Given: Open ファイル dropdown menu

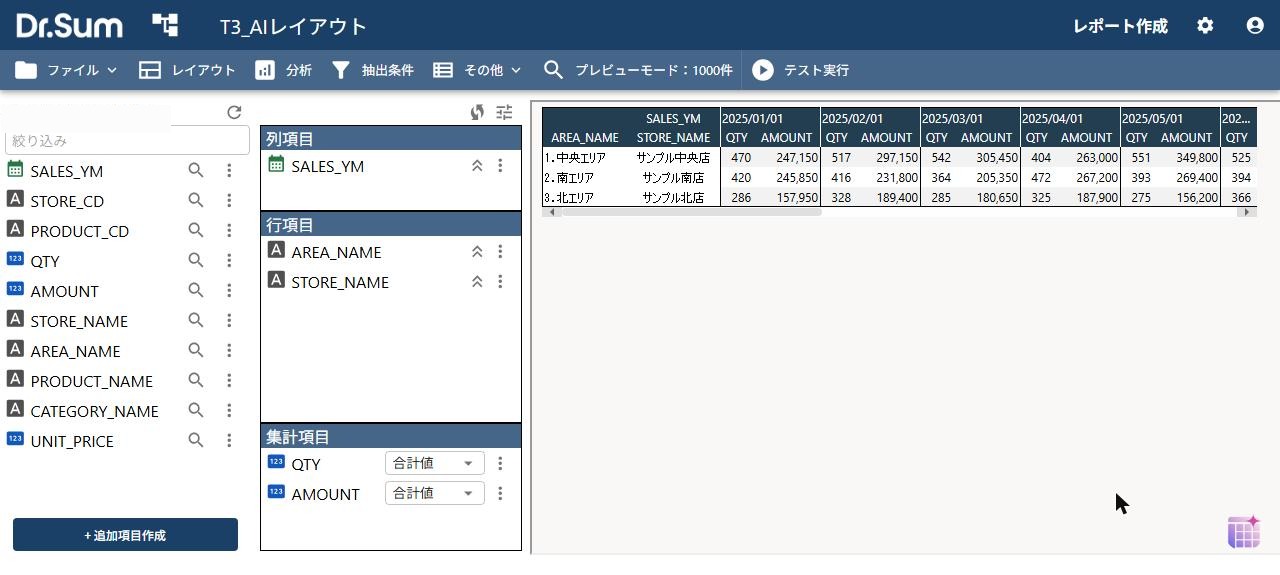Looking at the screenshot, I should tap(67, 70).
